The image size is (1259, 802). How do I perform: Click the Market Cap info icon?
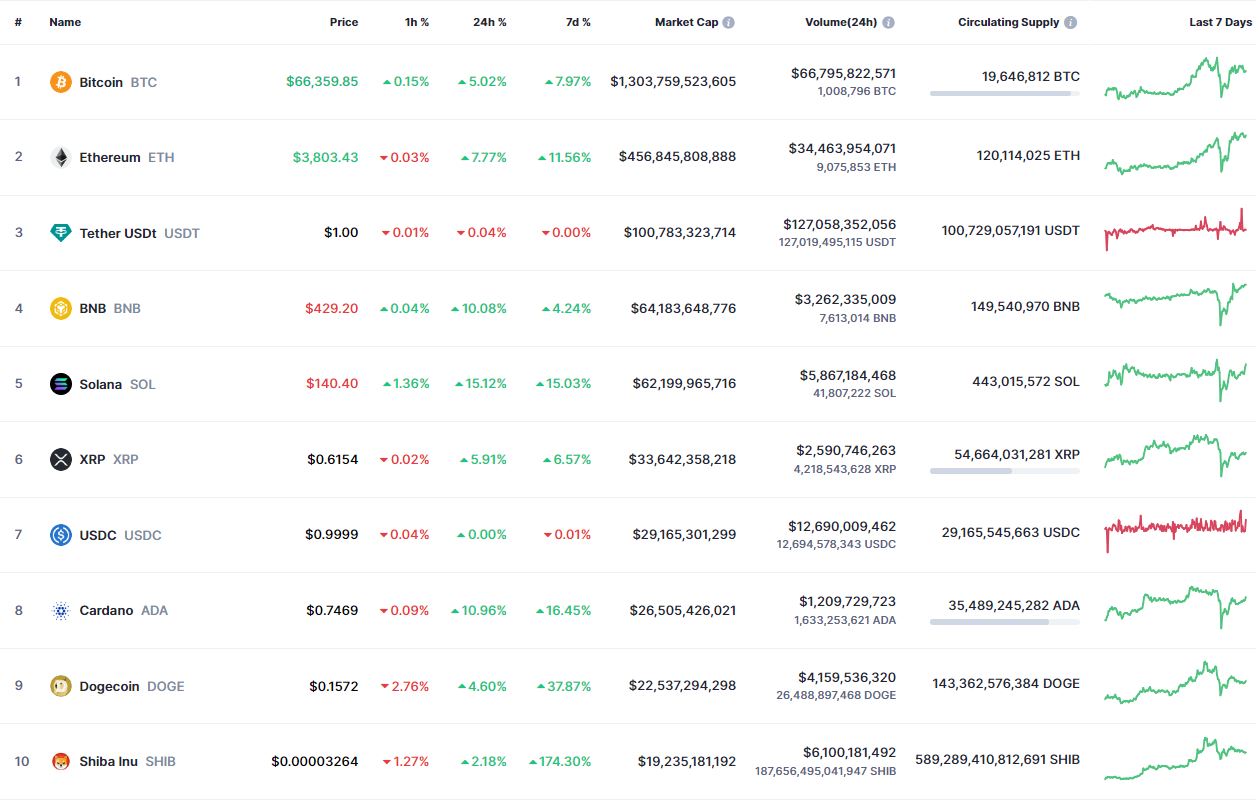coord(729,22)
